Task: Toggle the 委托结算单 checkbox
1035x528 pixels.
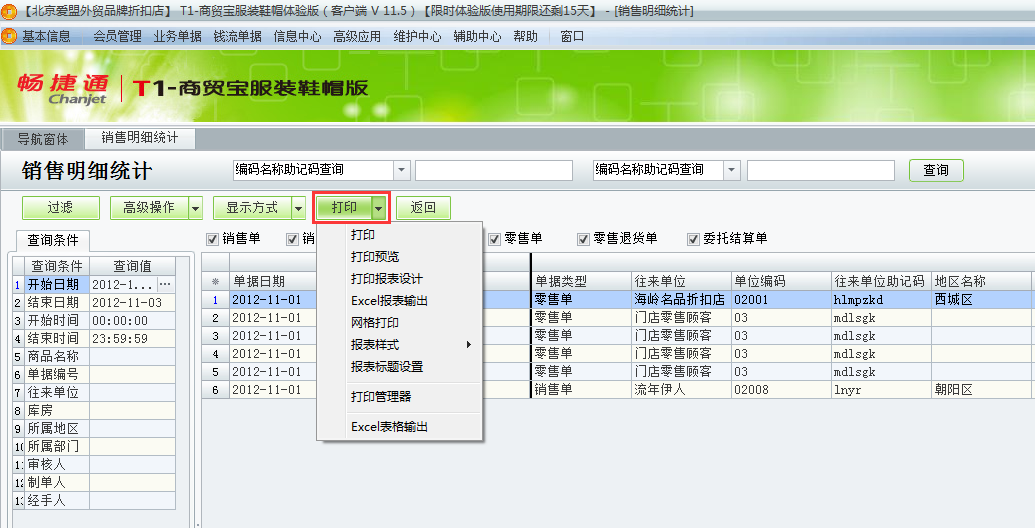Action: point(693,239)
